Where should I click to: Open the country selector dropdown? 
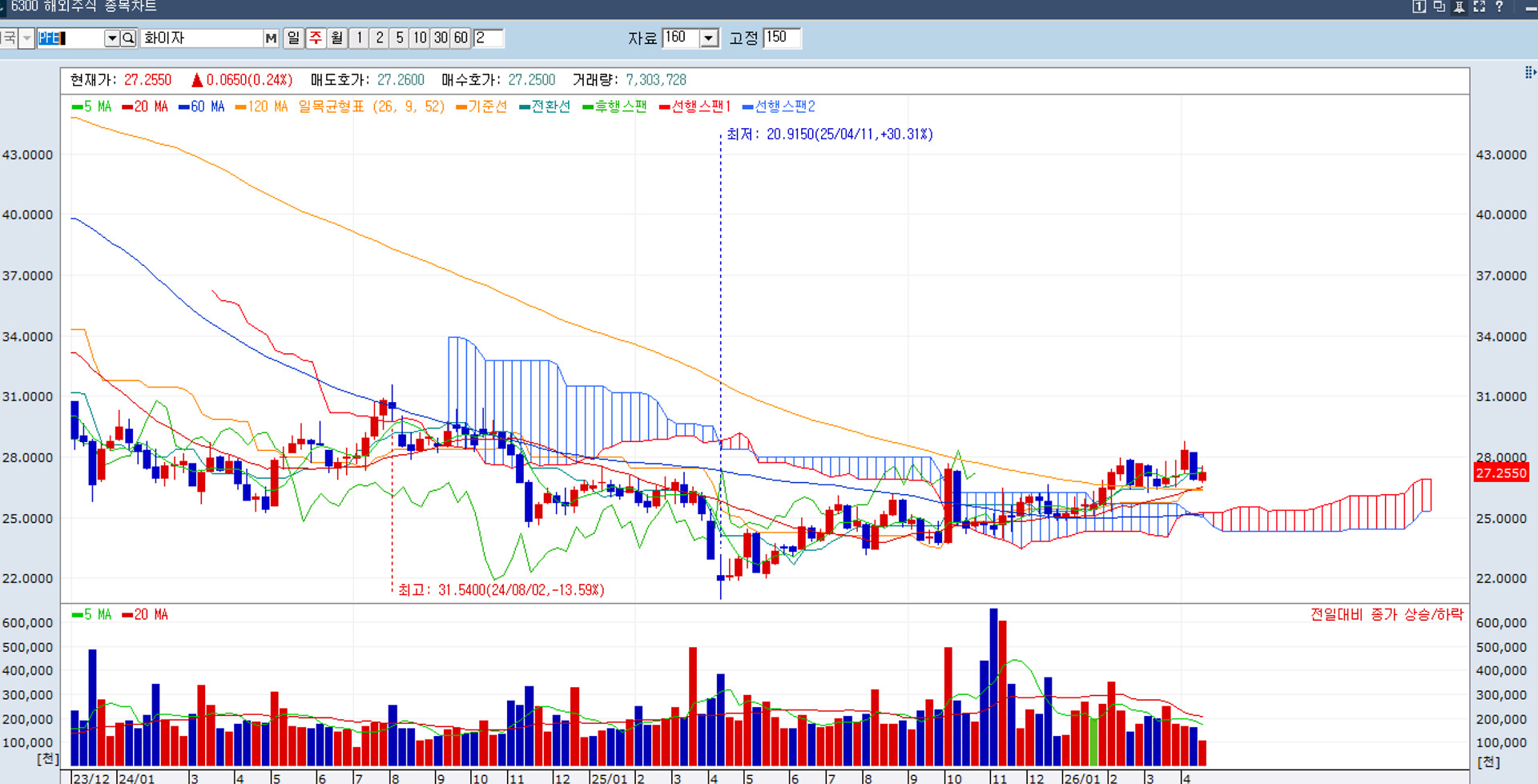point(26,38)
